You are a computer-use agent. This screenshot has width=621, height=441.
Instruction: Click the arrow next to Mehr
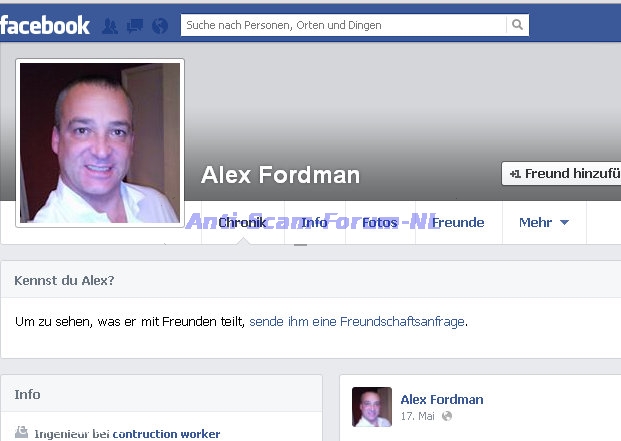(564, 223)
